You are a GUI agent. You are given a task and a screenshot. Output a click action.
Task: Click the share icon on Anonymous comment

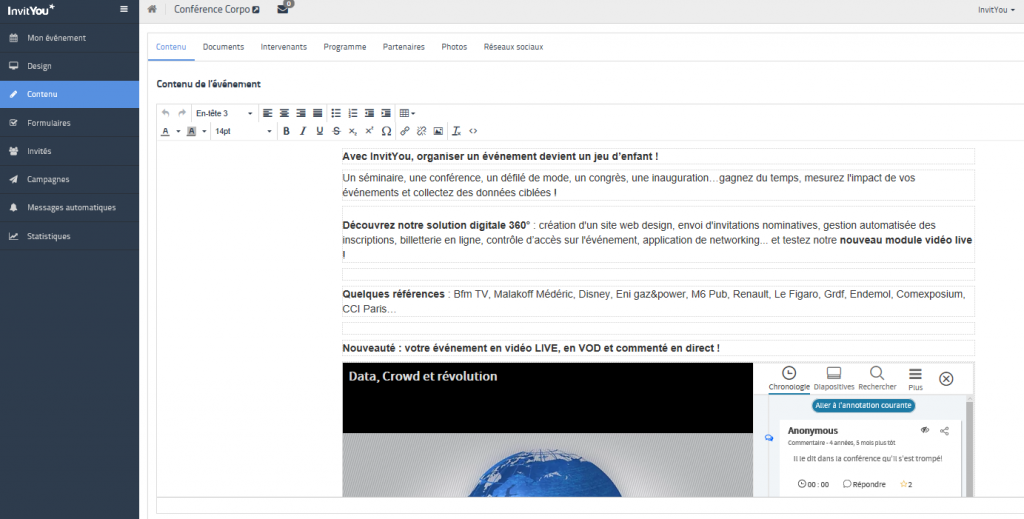click(x=944, y=430)
